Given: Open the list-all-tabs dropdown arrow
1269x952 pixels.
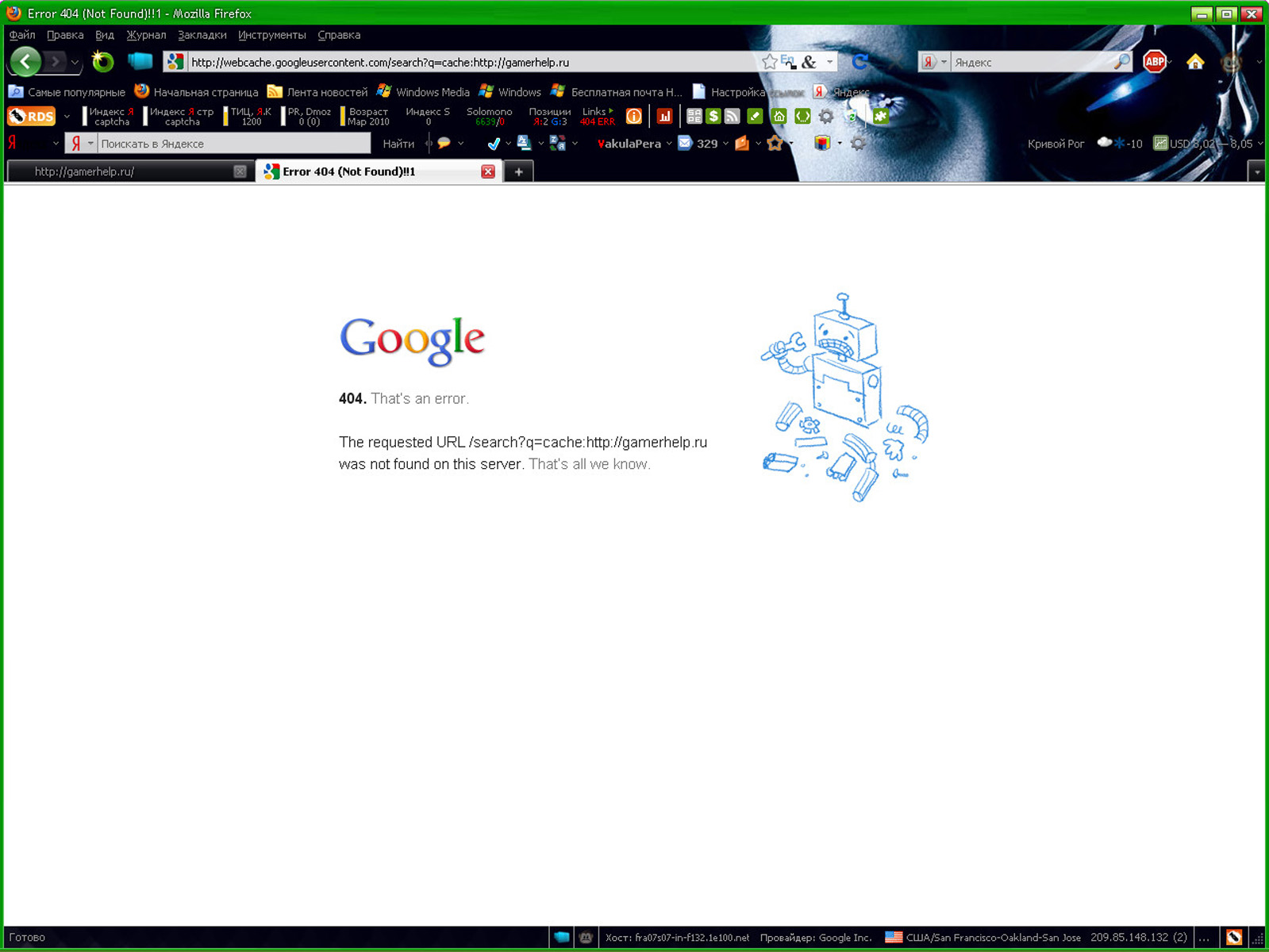Looking at the screenshot, I should point(1256,171).
